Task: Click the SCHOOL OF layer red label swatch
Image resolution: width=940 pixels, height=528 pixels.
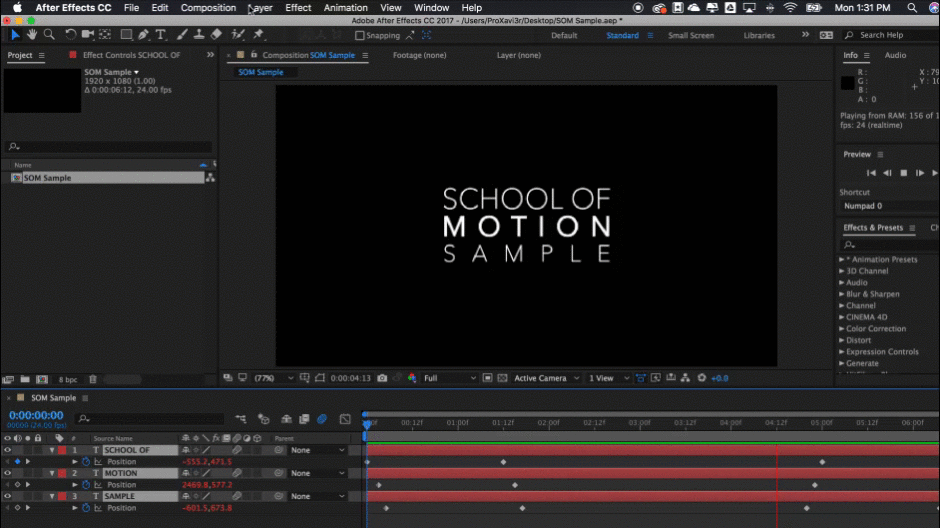Action: click(x=62, y=450)
